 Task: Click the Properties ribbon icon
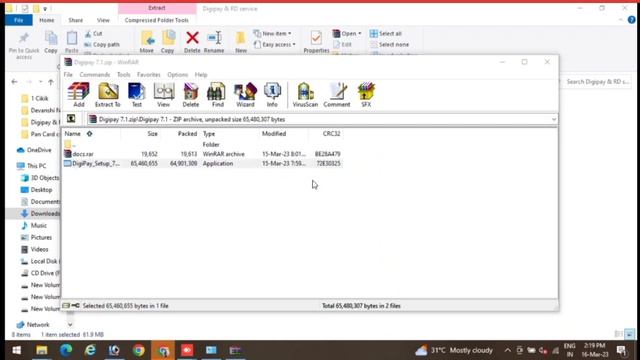(x=316, y=42)
